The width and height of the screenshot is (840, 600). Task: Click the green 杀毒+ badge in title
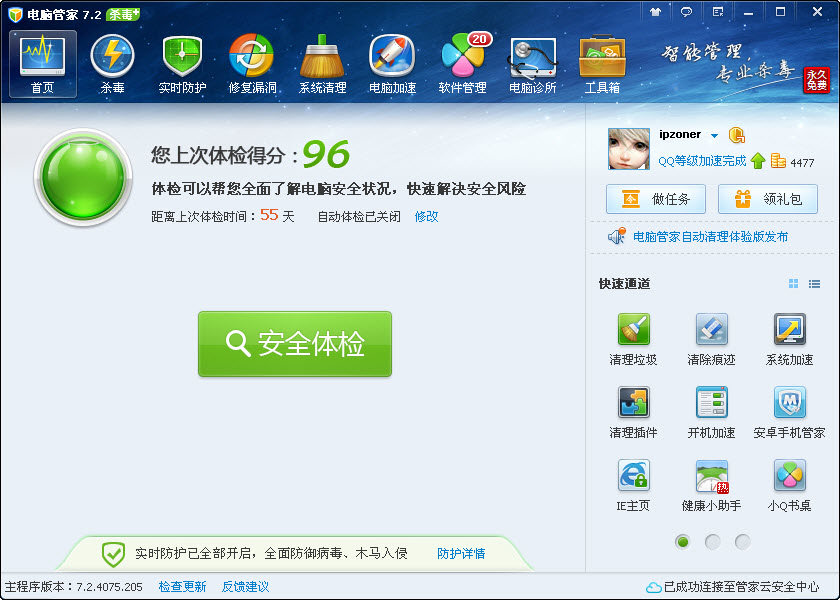click(123, 14)
